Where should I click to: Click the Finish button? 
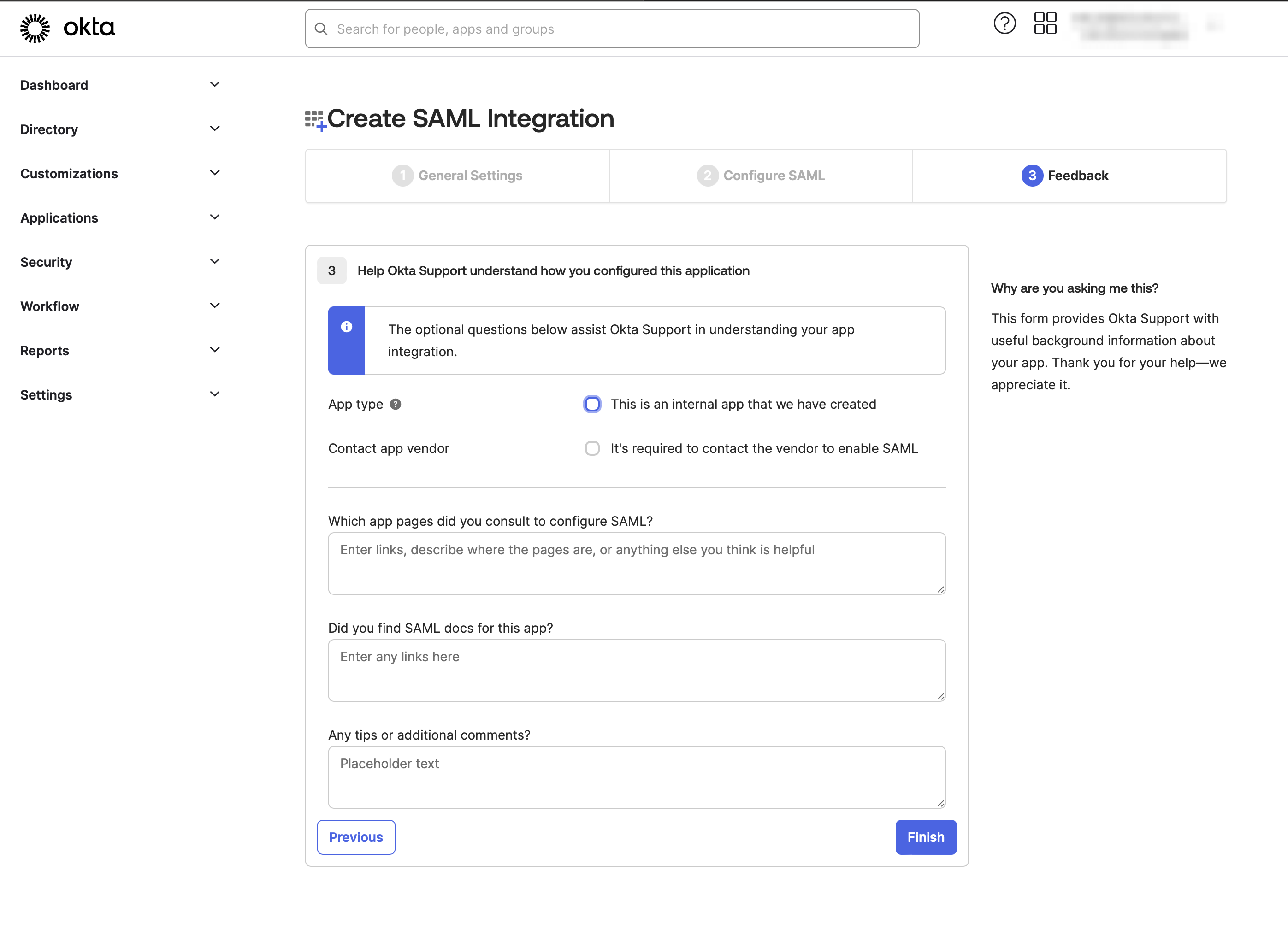coord(926,837)
